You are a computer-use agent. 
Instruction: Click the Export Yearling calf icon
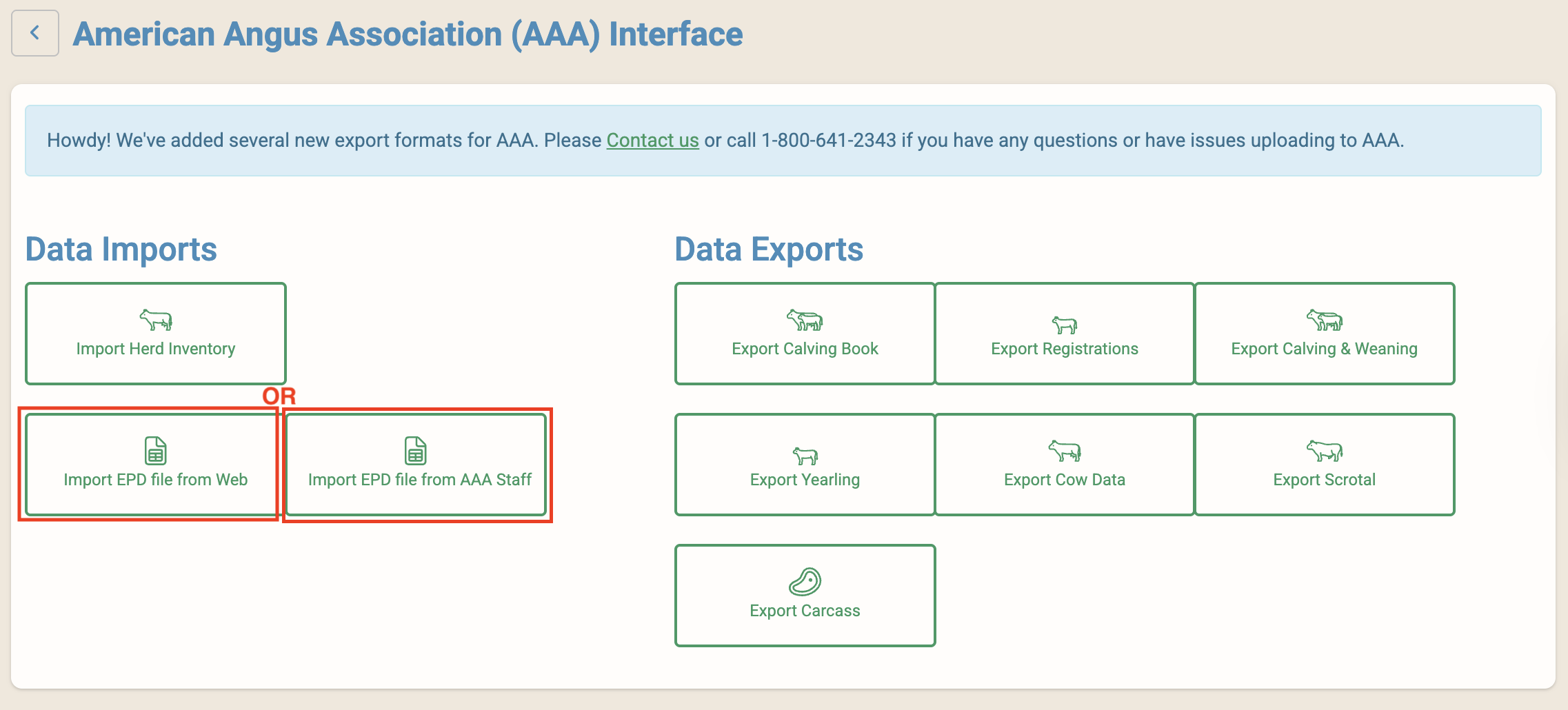(x=805, y=455)
